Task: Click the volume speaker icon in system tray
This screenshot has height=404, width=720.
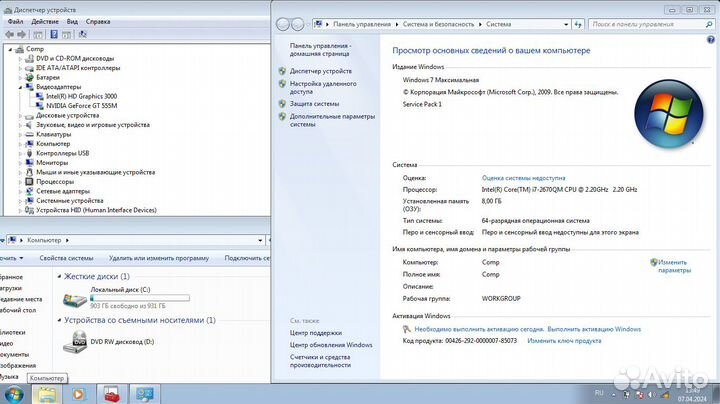Action: click(652, 394)
